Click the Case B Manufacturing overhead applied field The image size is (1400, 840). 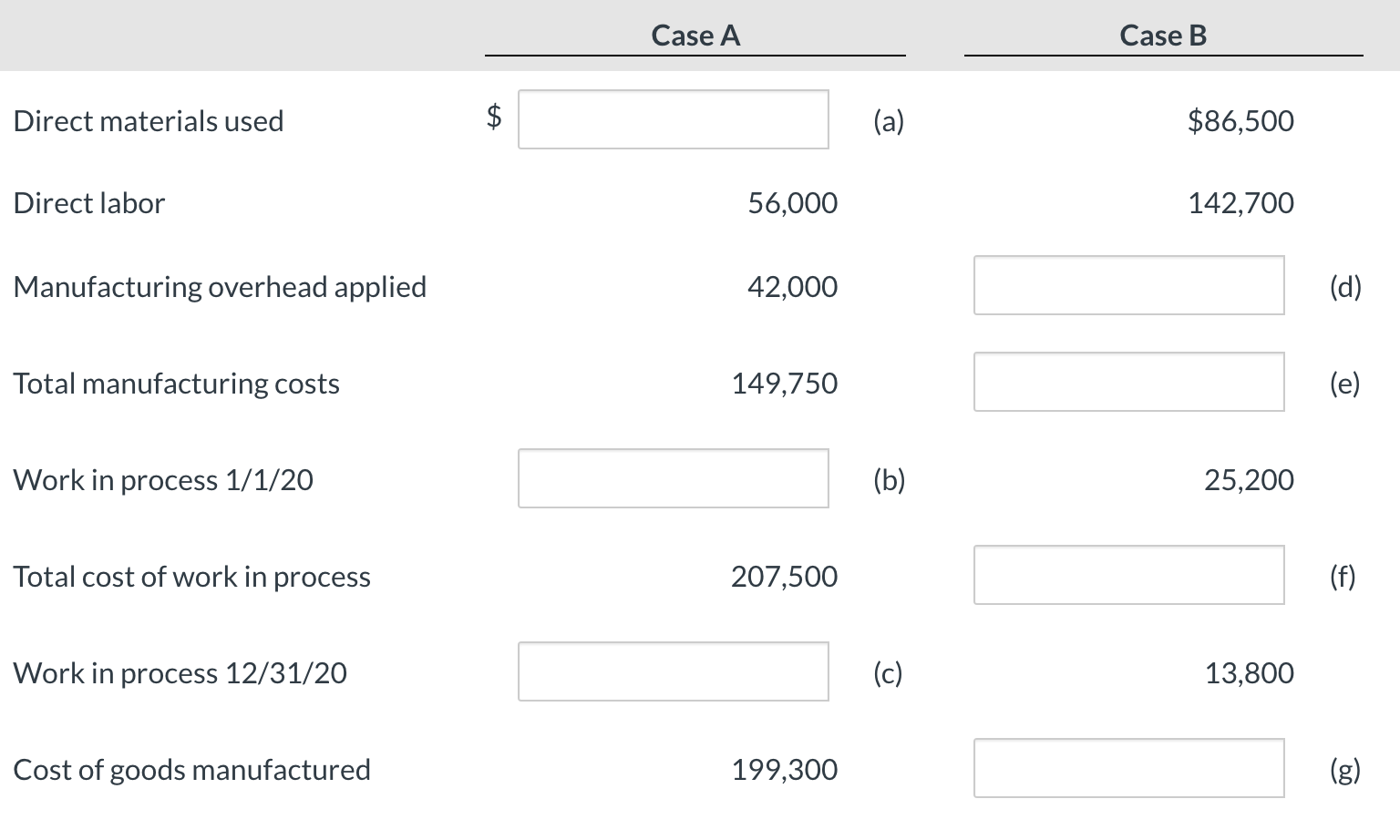tap(1128, 285)
